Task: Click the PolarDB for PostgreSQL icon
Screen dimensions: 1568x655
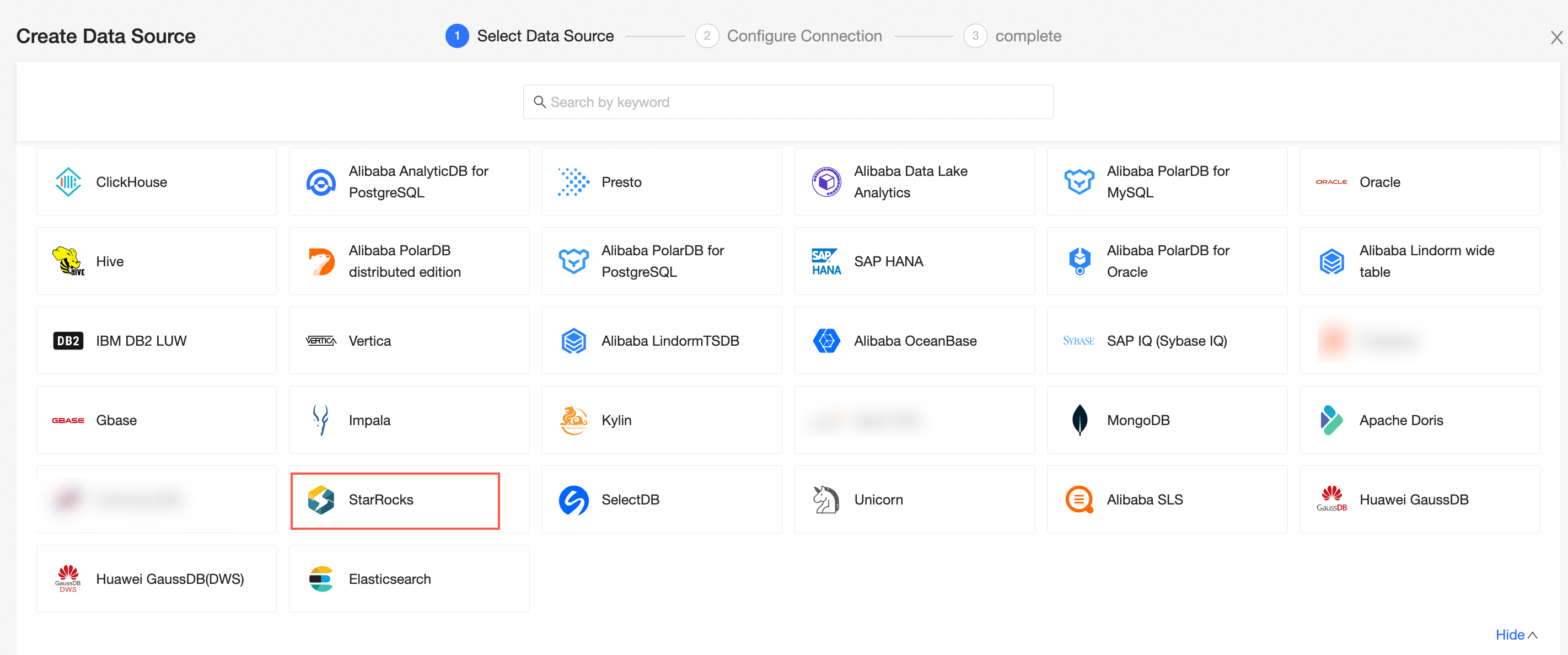Action: pos(573,261)
